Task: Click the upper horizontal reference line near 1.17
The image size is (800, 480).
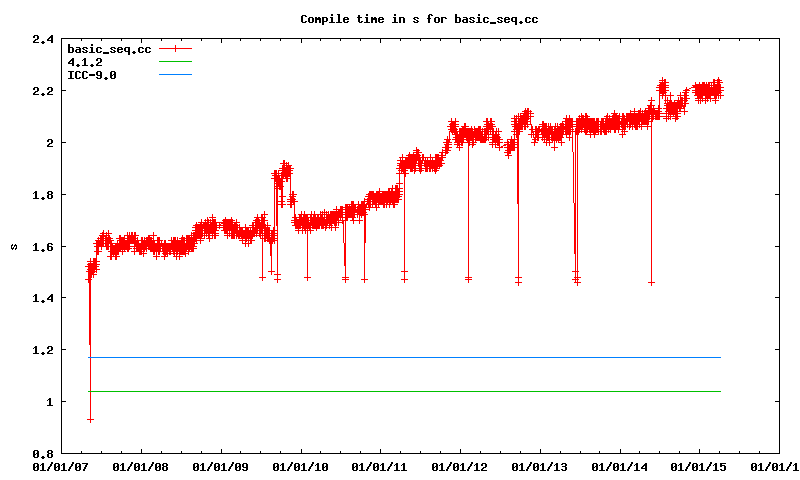Action: click(400, 357)
